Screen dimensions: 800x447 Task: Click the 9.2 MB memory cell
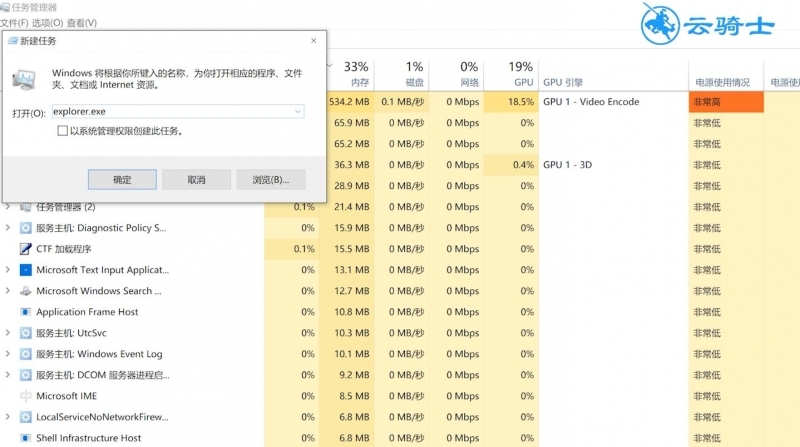click(347, 375)
